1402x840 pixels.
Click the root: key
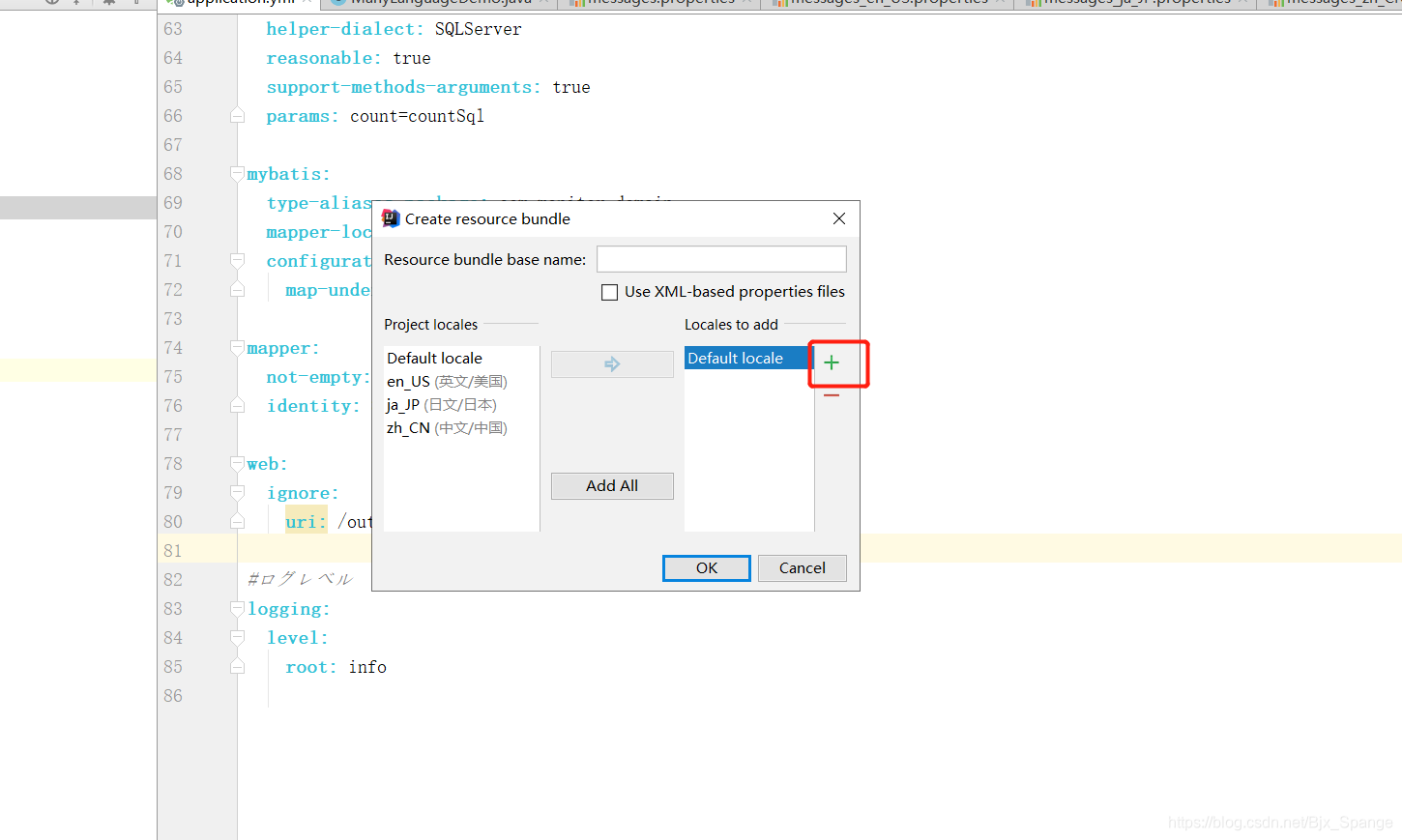coord(311,667)
